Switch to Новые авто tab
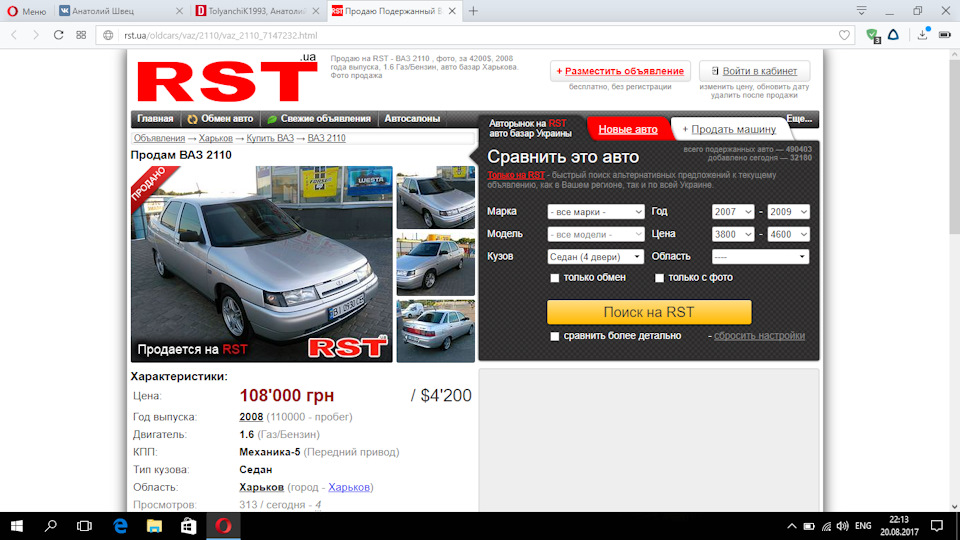The width and height of the screenshot is (960, 540). [x=628, y=129]
